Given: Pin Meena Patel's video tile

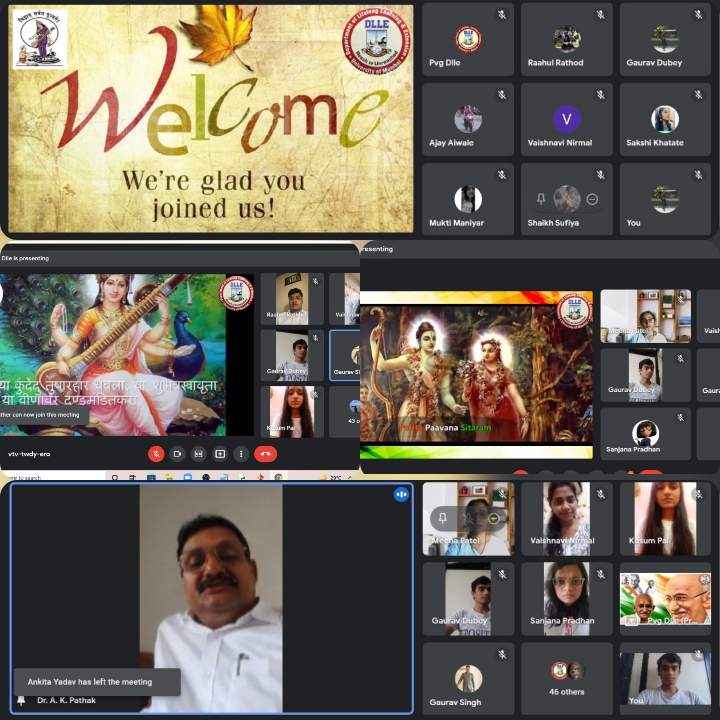Looking at the screenshot, I should point(442,518).
